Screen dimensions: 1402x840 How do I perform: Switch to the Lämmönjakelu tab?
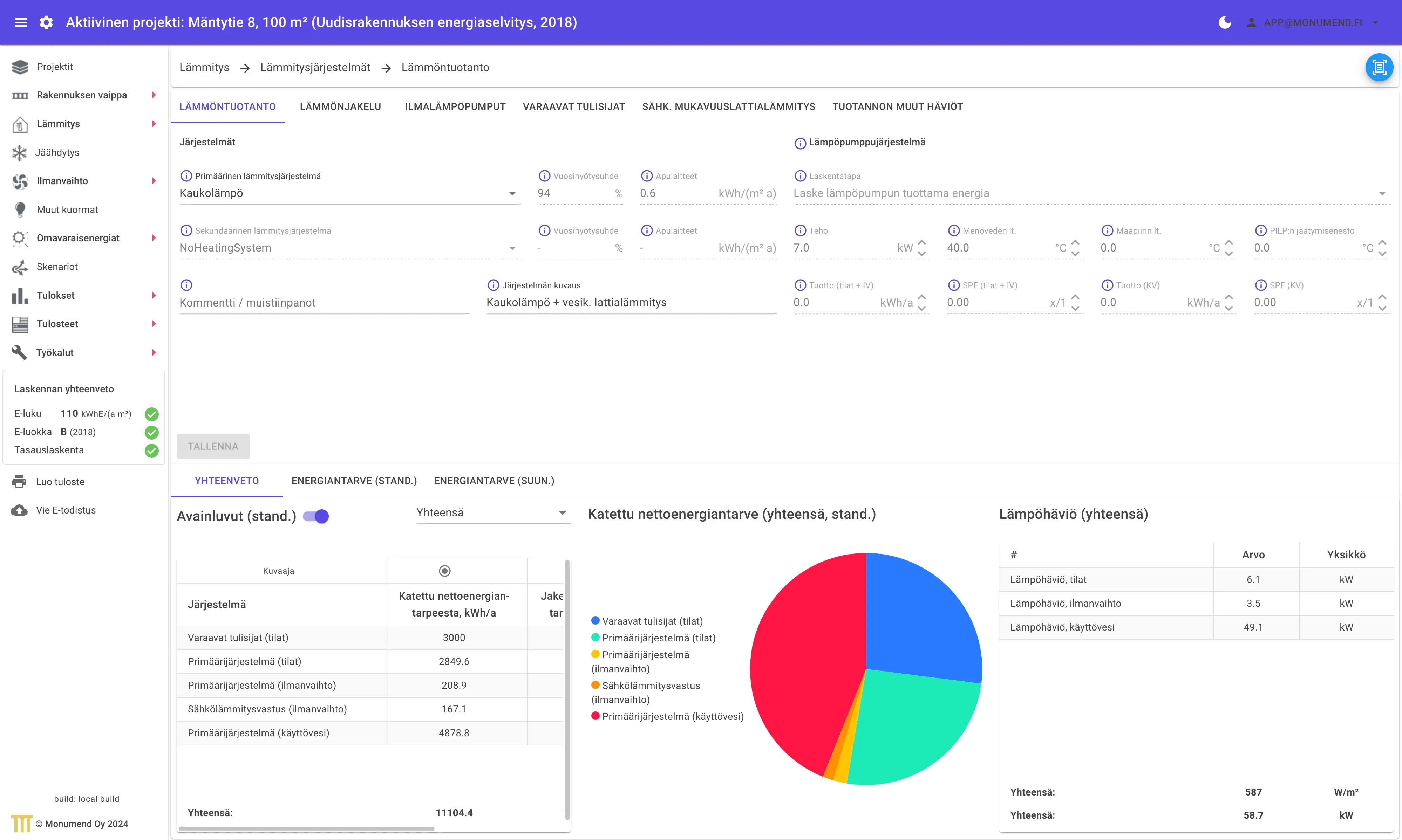click(x=340, y=107)
